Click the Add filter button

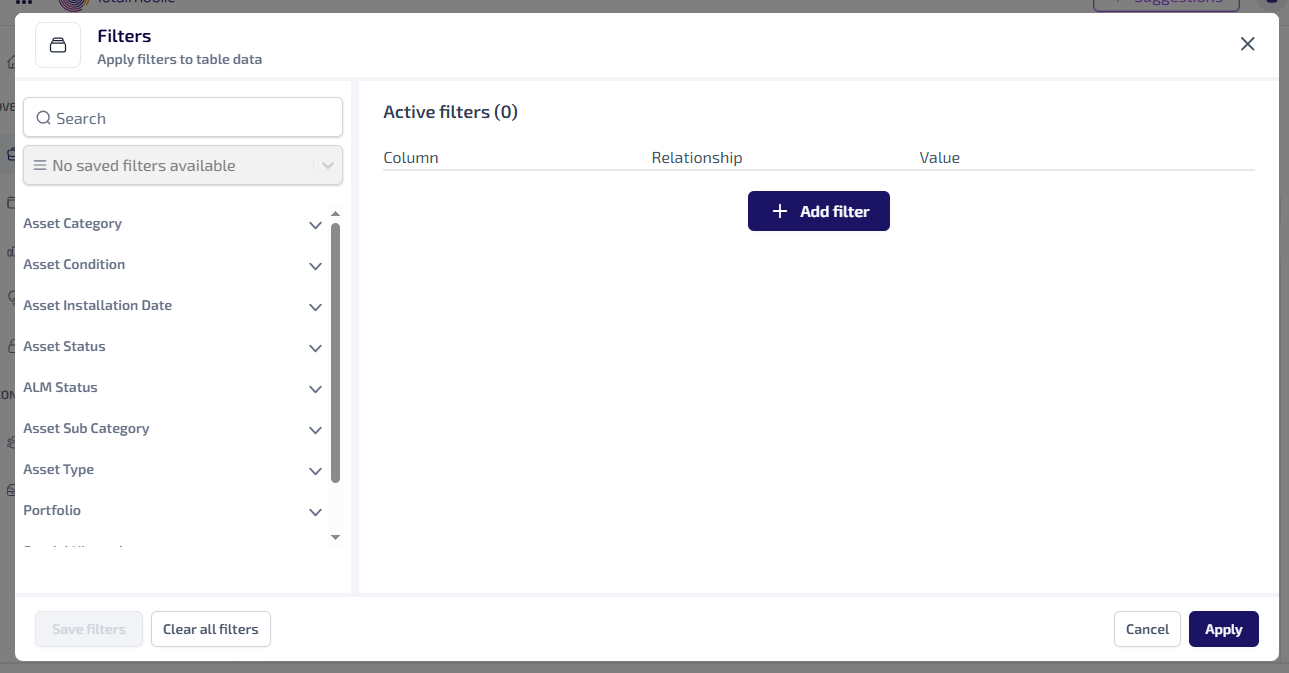(x=818, y=212)
